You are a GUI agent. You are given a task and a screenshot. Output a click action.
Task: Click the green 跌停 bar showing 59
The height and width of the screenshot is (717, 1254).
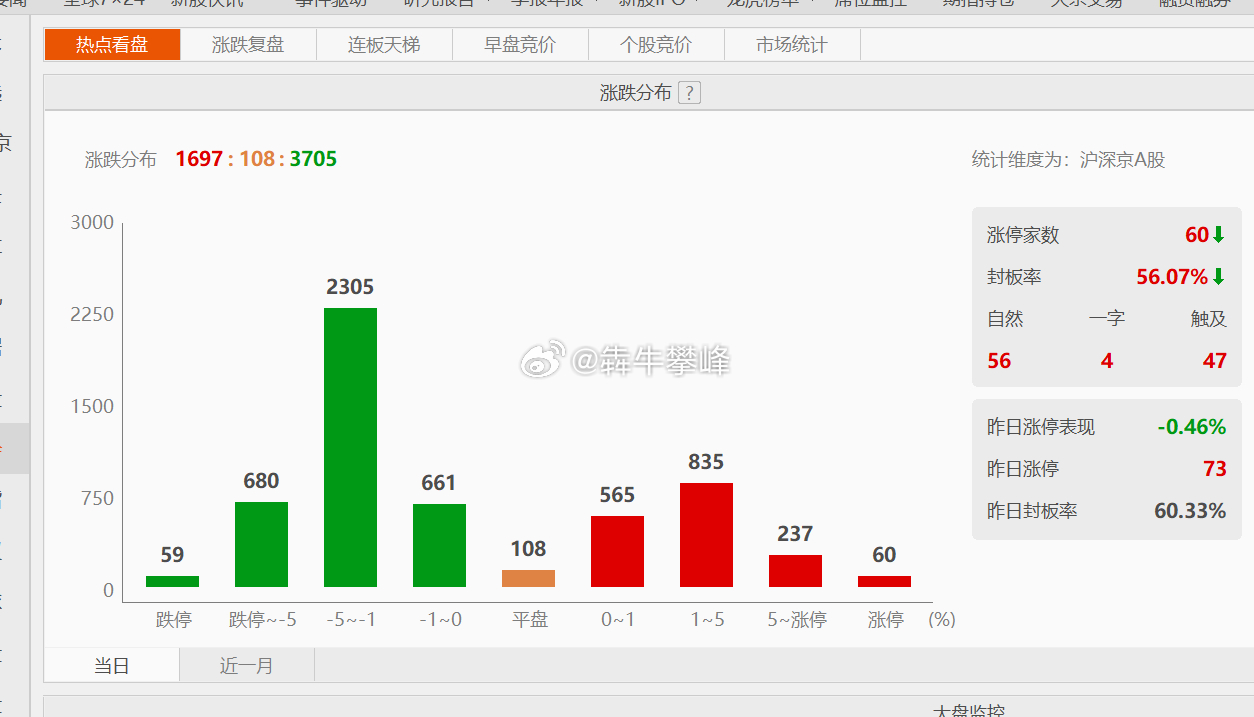click(x=172, y=581)
